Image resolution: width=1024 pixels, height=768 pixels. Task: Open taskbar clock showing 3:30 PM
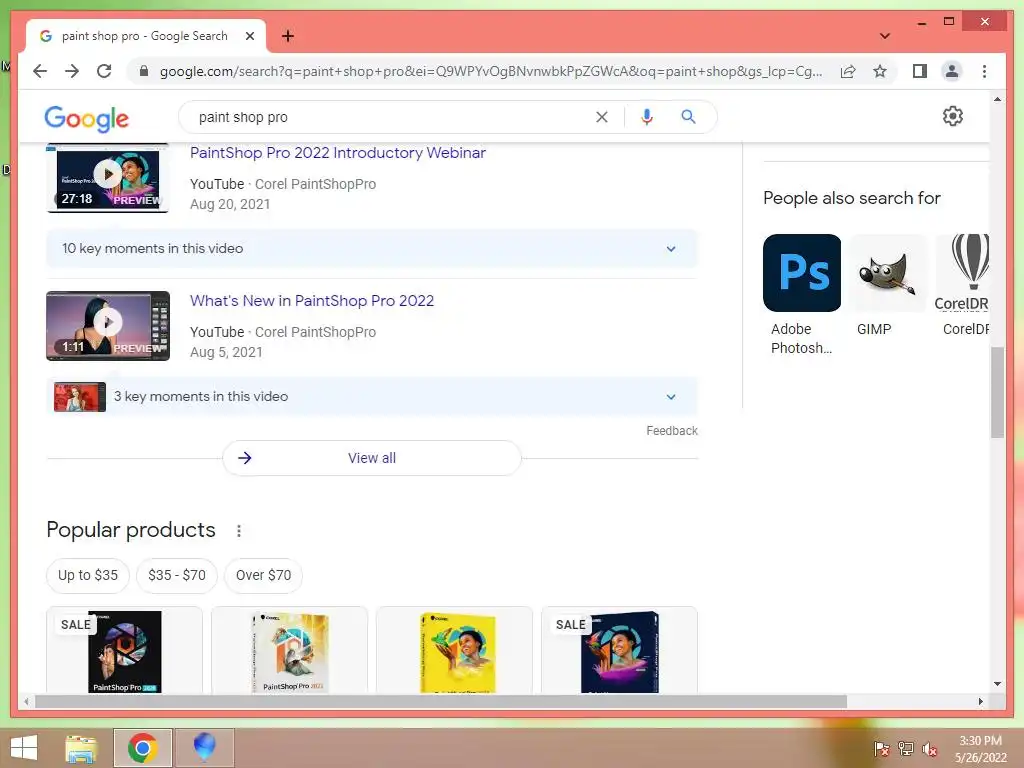tap(980, 749)
